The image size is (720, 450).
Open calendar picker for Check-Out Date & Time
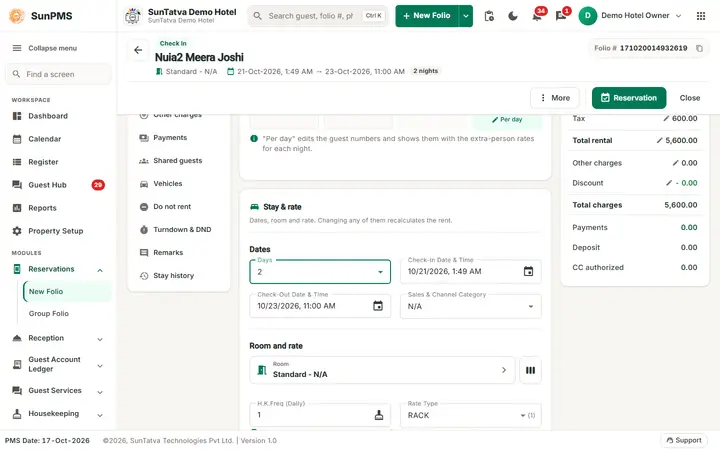pyautogui.click(x=378, y=306)
